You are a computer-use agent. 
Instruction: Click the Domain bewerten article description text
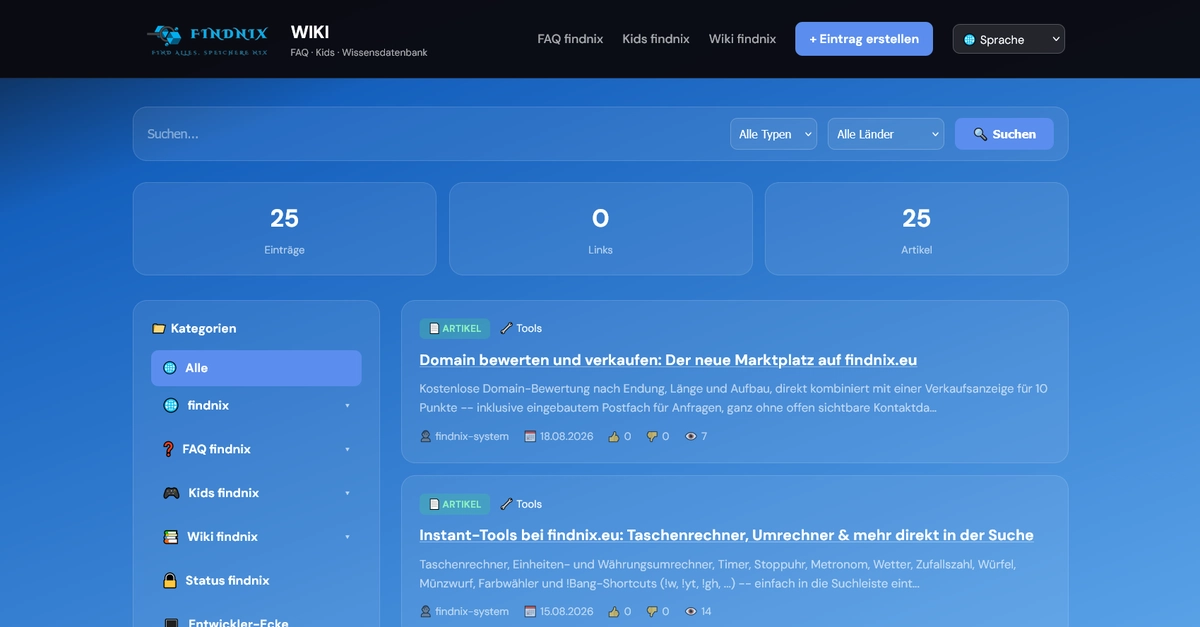tap(734, 398)
